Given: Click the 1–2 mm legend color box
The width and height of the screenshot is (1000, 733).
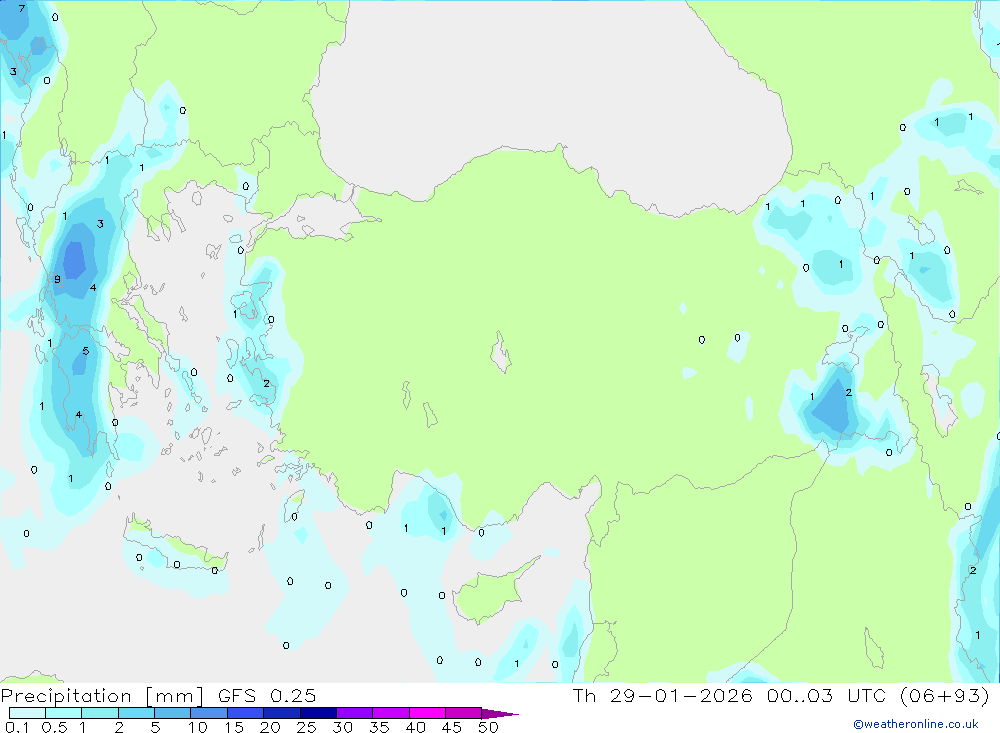Looking at the screenshot, I should point(100,713).
